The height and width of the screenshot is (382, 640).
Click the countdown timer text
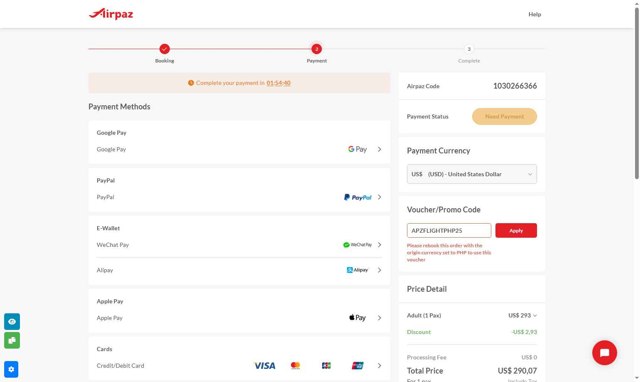pos(278,83)
